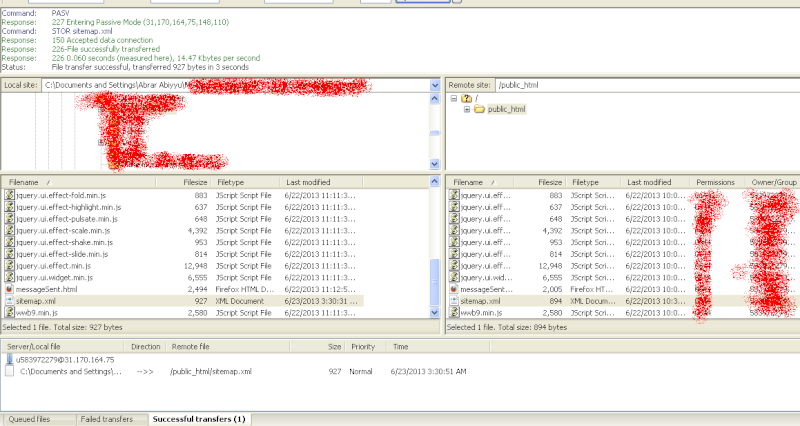Image resolution: width=800 pixels, height=426 pixels.
Task: Sort transfer queue by Time column
Action: [x=438, y=346]
